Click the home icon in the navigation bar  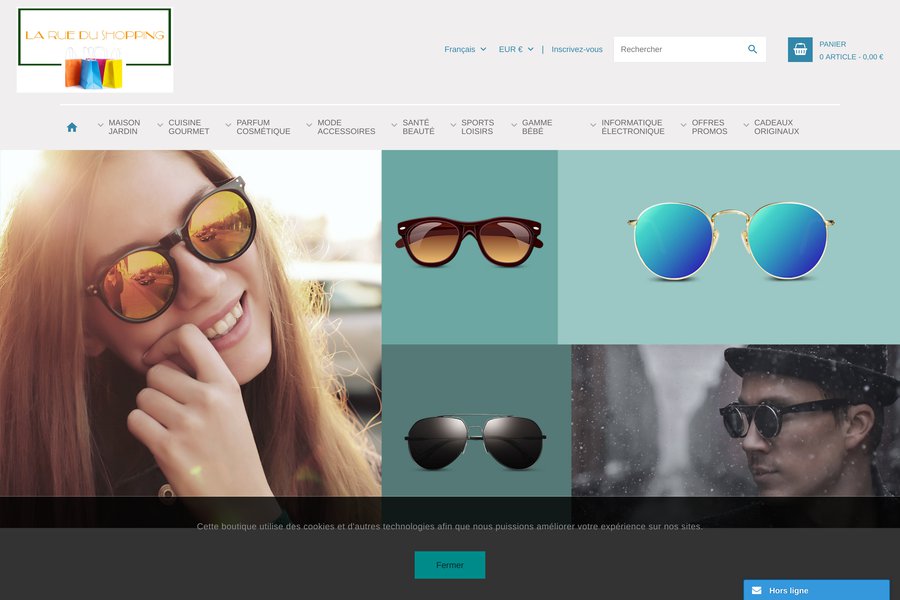click(x=72, y=127)
